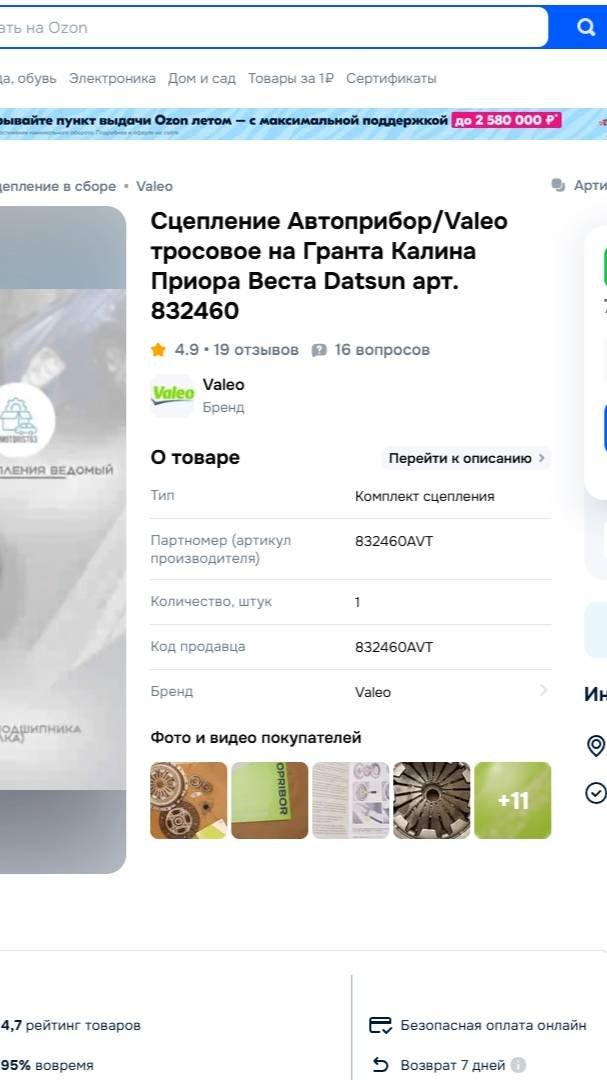Open the Дом и сад category

point(202,79)
